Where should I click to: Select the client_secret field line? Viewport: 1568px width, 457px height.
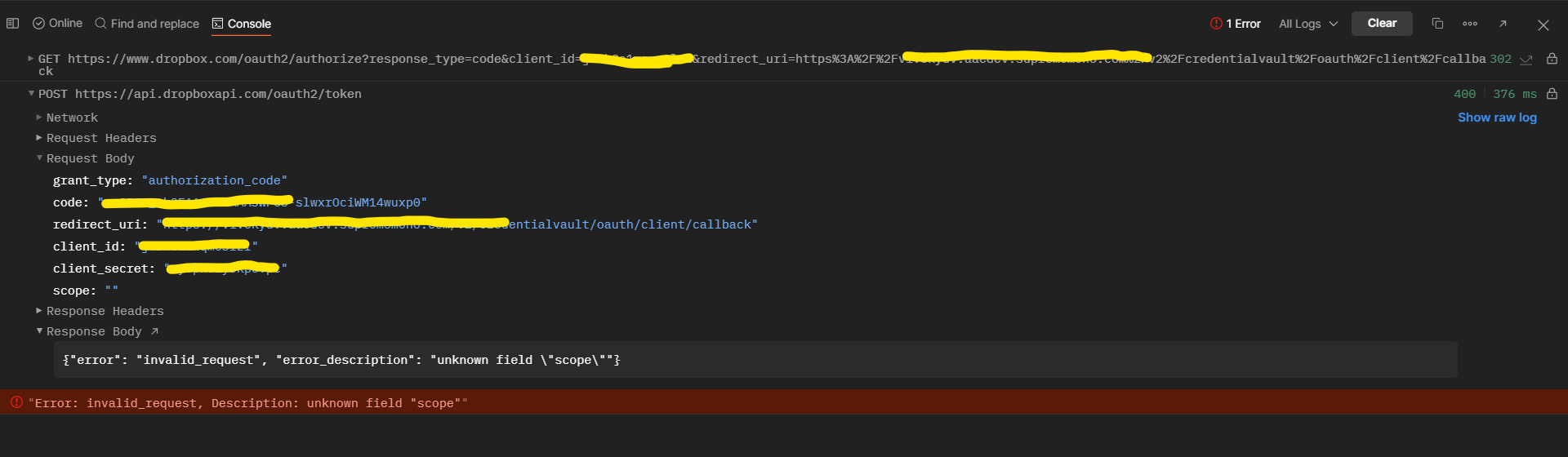pyautogui.click(x=170, y=268)
